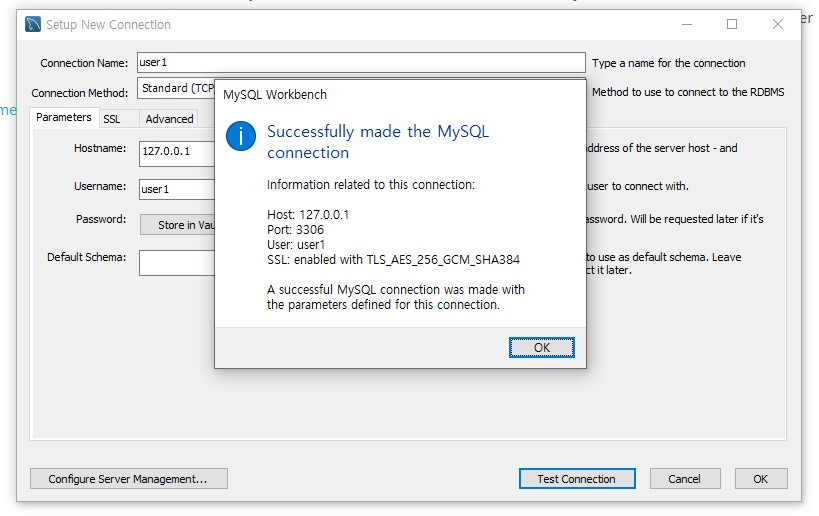Viewport: 819px width, 516px height.
Task: Click the blue information icon in dialog
Action: (241, 136)
